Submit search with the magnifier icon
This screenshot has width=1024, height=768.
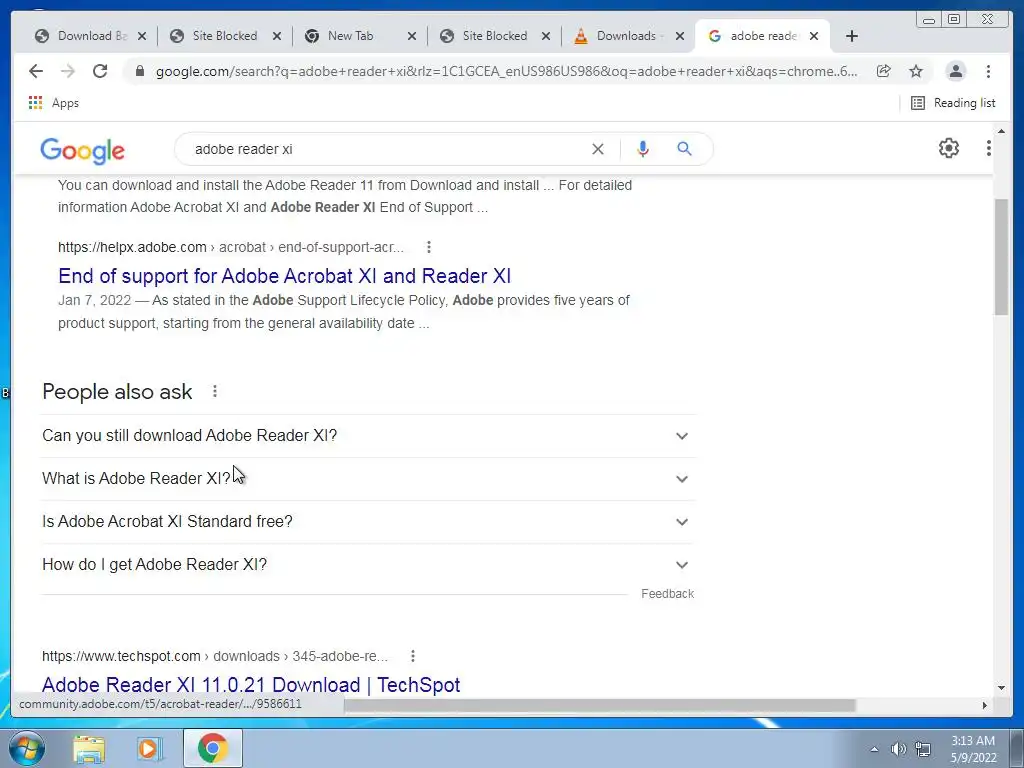(684, 149)
